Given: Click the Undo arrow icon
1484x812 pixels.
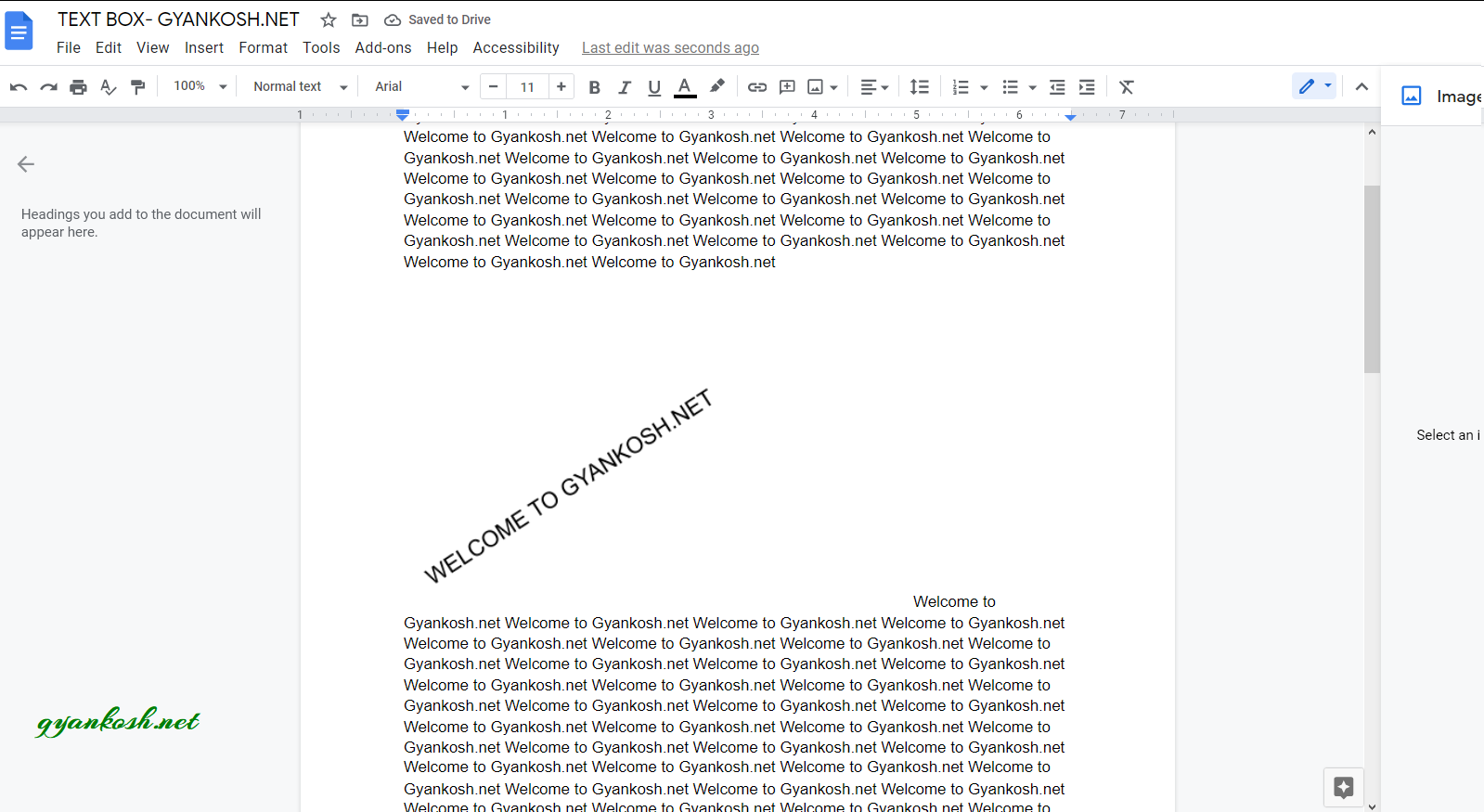Looking at the screenshot, I should tap(19, 87).
